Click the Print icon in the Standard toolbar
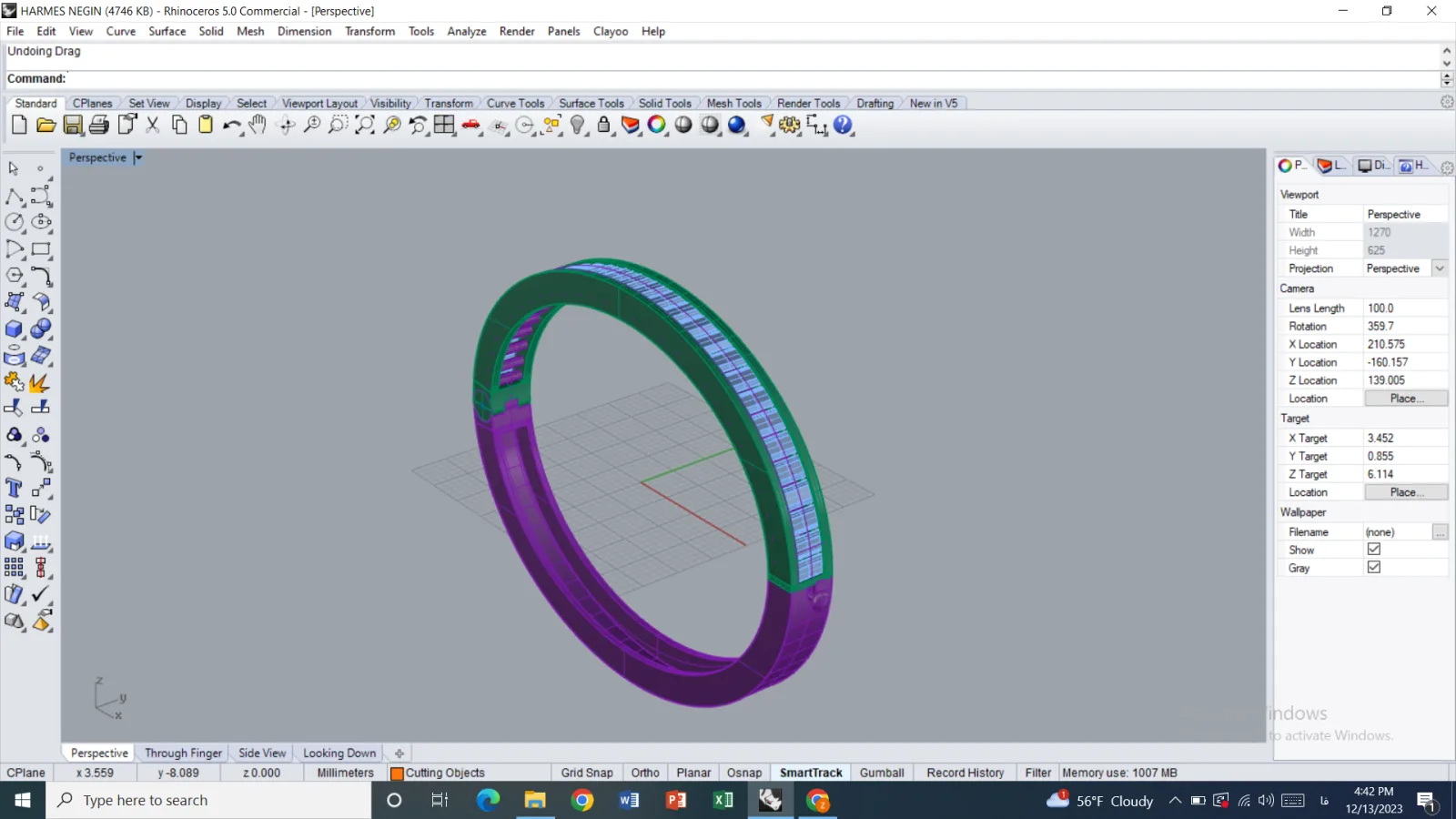Viewport: 1456px width, 819px height. coord(99,126)
